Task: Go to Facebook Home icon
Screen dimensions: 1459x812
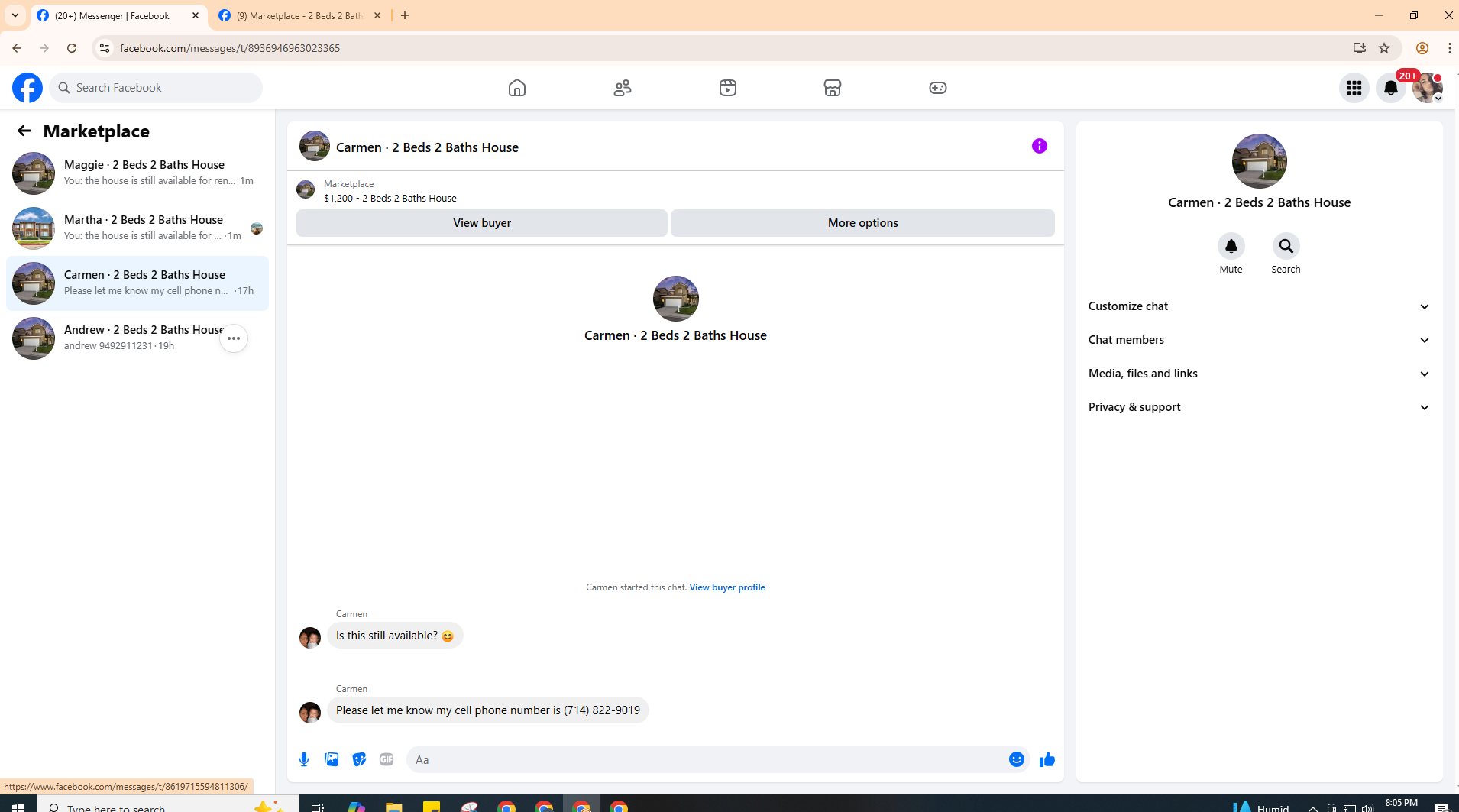Action: [517, 88]
